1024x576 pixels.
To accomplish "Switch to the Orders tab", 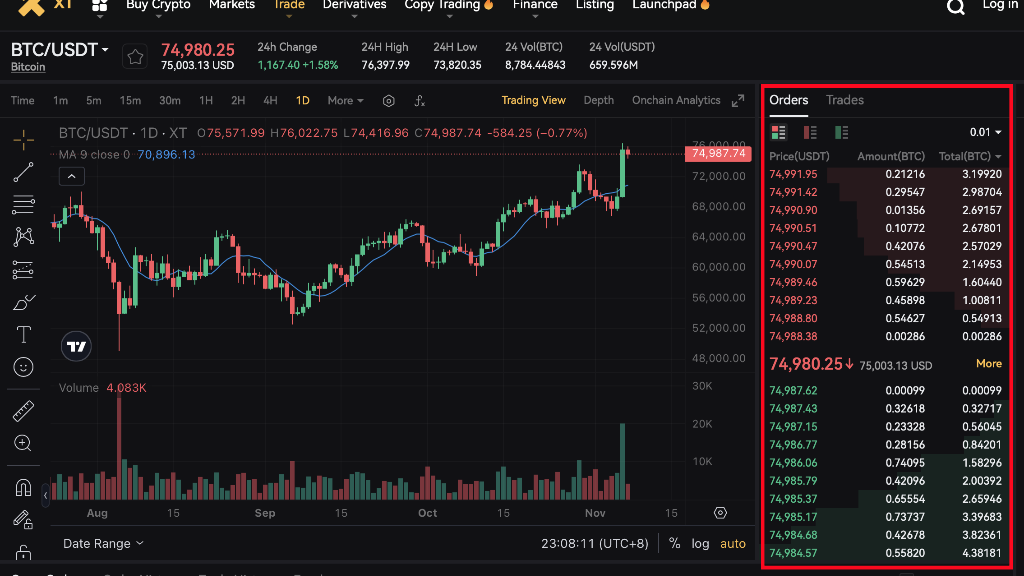I will click(788, 100).
